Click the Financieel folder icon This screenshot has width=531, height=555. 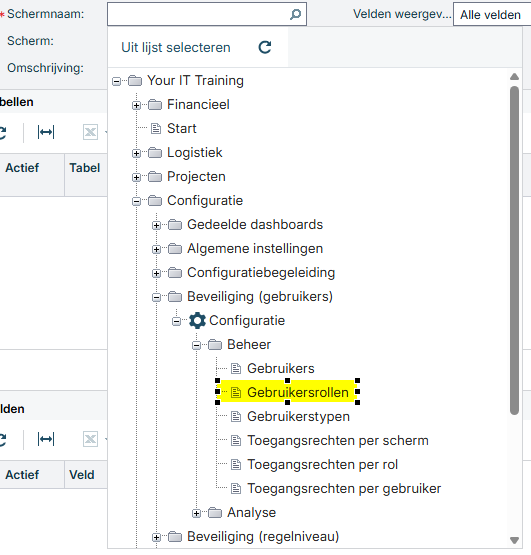click(155, 105)
